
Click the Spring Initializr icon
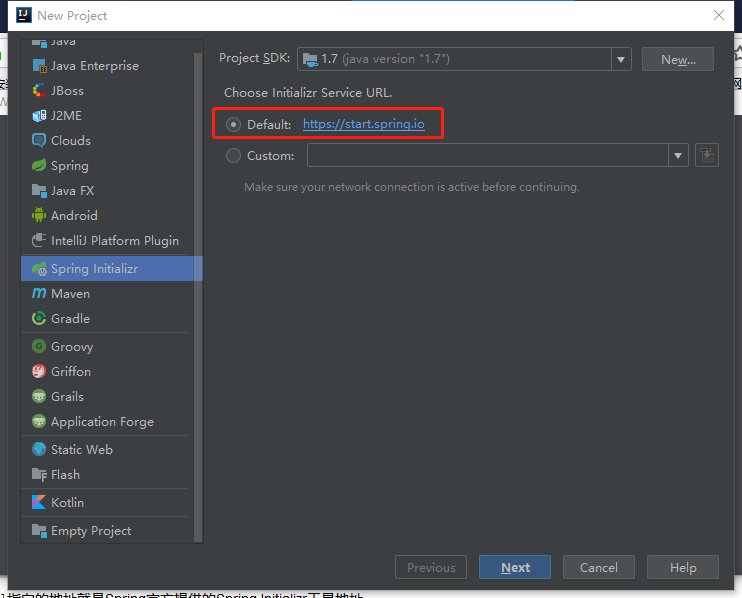pos(39,269)
